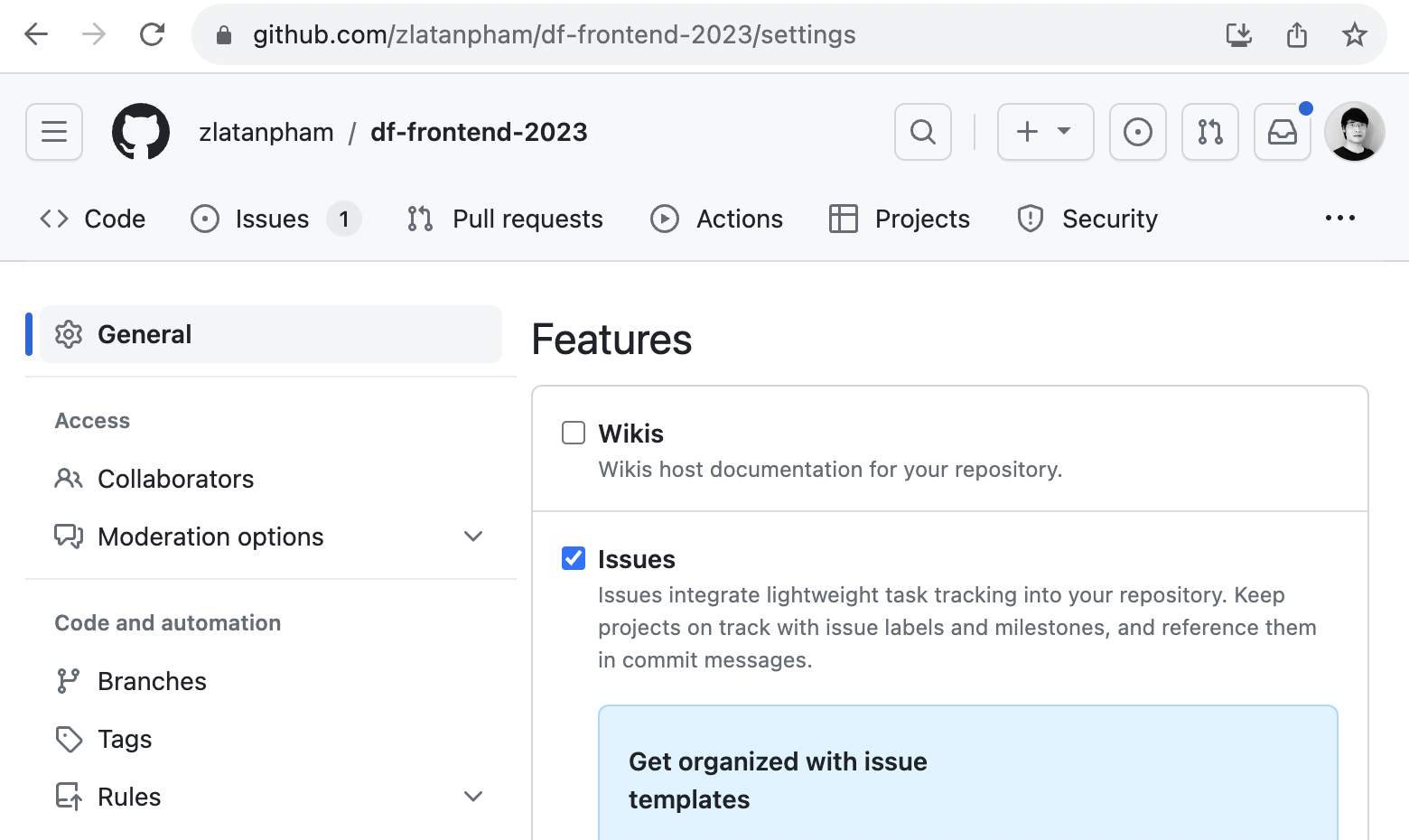Go to GitHub home via Octocat logo
This screenshot has height=840, width=1409.
click(x=141, y=132)
